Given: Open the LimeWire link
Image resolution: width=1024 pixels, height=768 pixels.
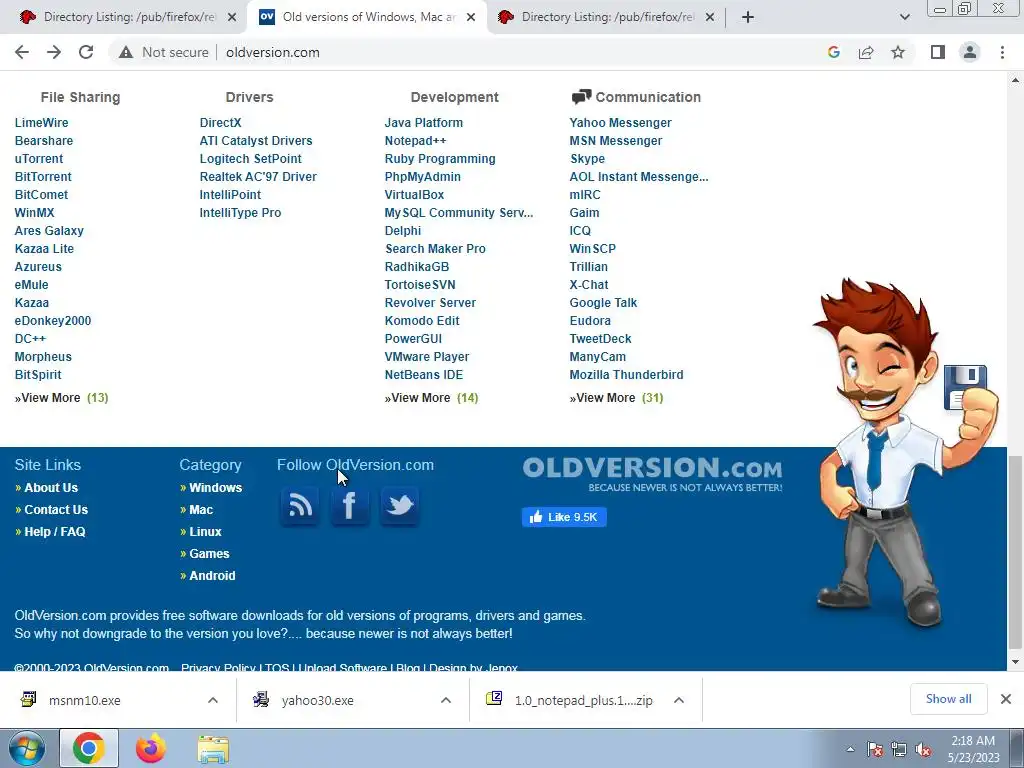Looking at the screenshot, I should (x=41, y=123).
